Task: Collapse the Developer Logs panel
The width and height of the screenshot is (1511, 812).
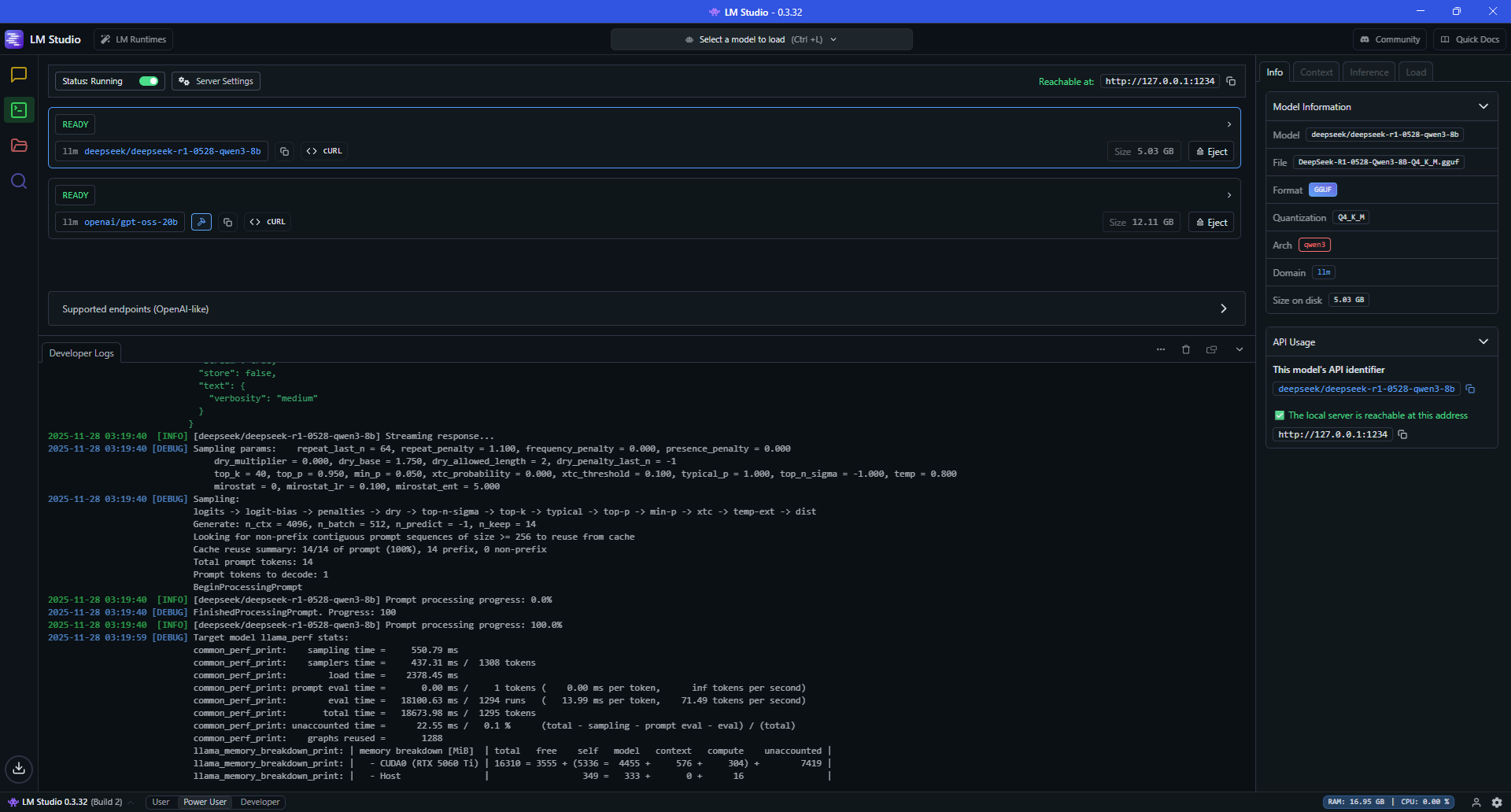Action: coord(1239,349)
